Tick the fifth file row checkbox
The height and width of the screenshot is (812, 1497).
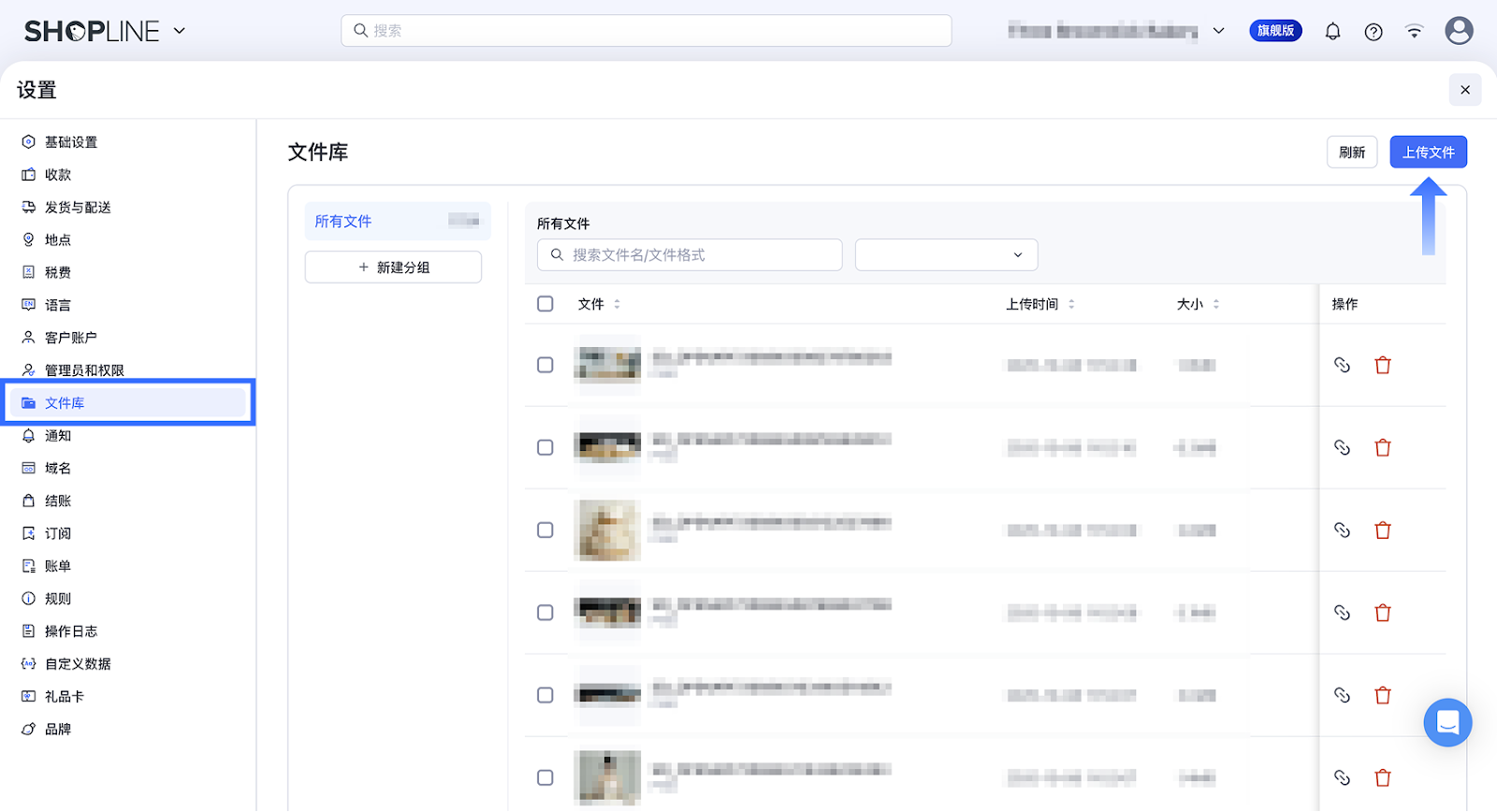tap(545, 695)
